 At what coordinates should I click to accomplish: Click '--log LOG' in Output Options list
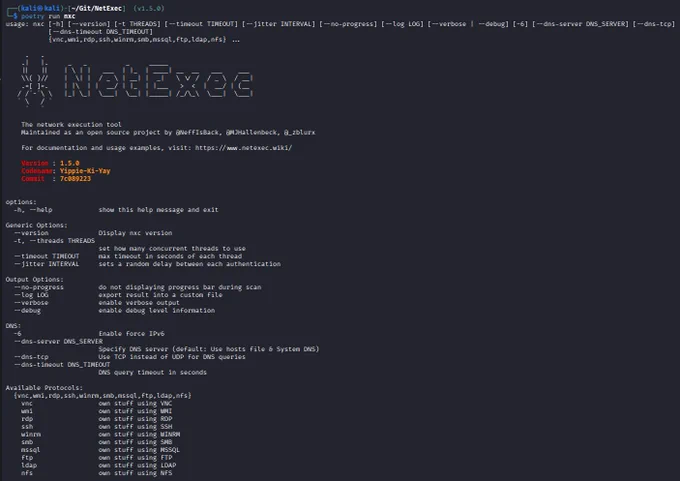[x=31, y=295]
